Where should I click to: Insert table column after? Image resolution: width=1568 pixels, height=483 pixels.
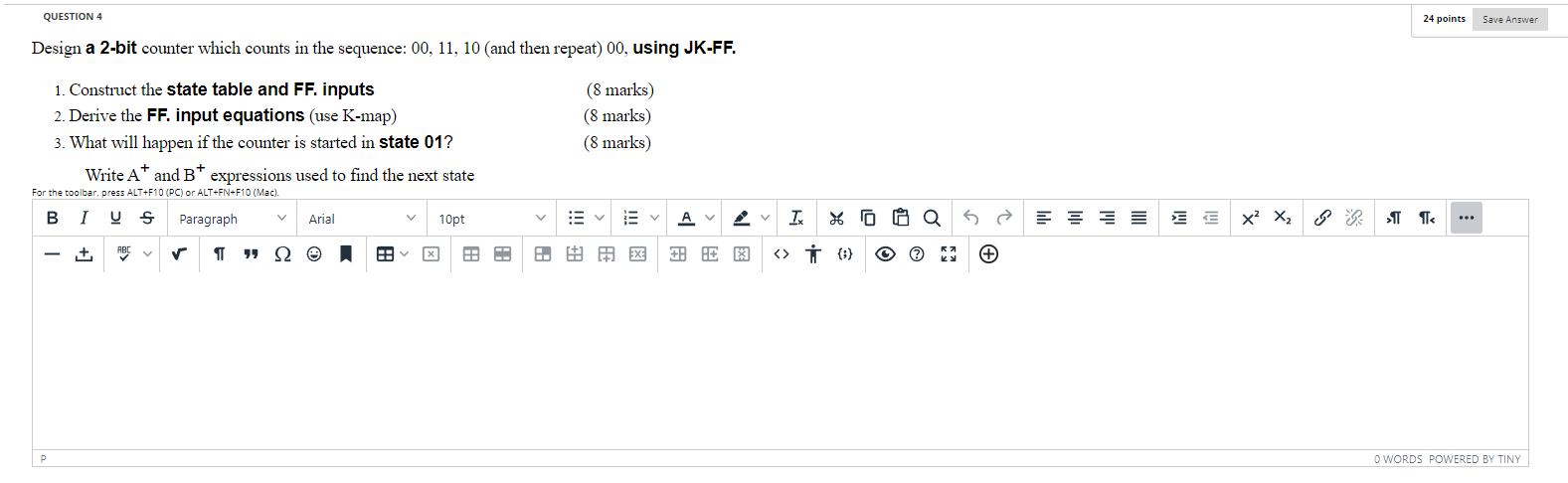coord(710,254)
